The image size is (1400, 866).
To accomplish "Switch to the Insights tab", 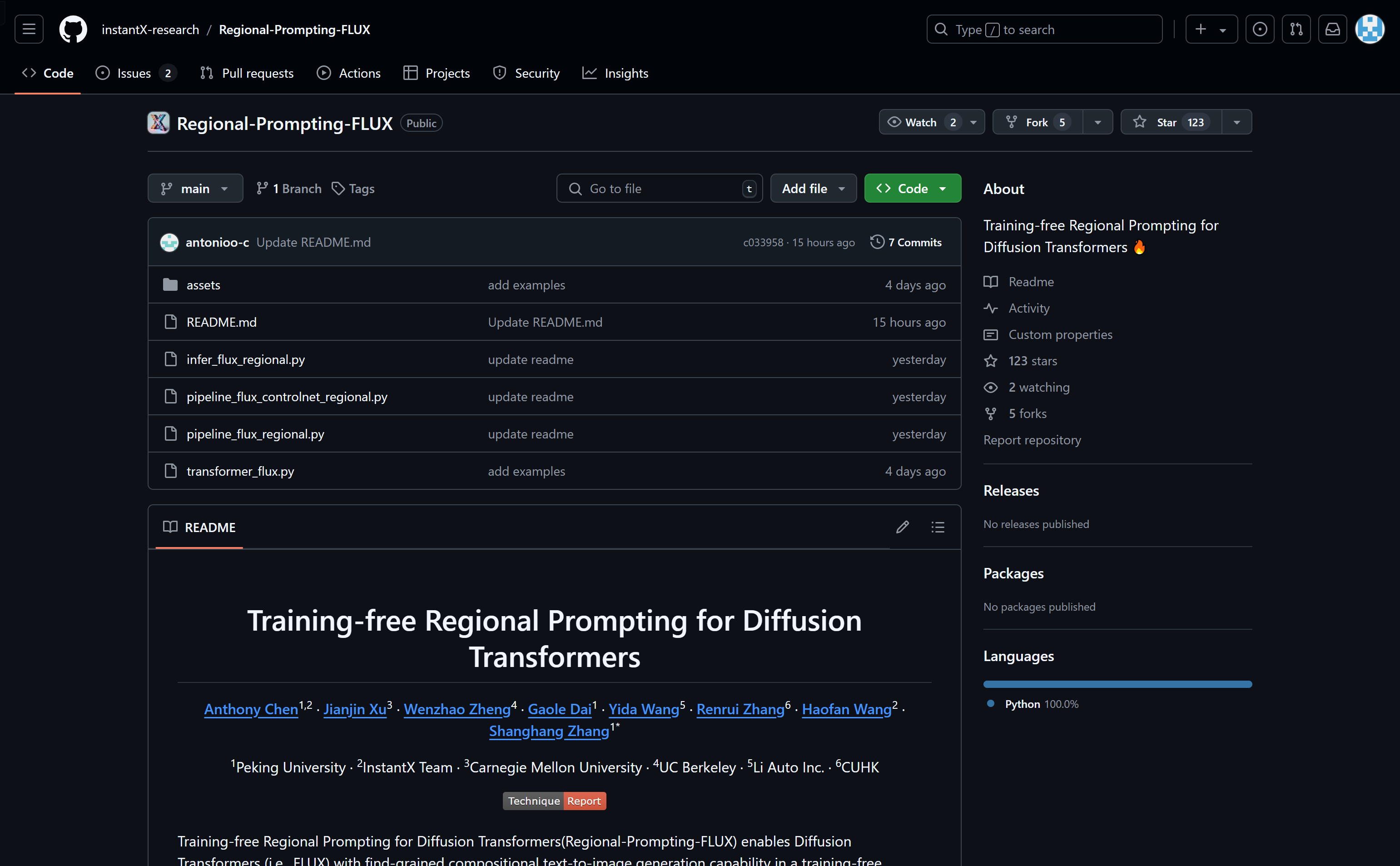I will (616, 73).
